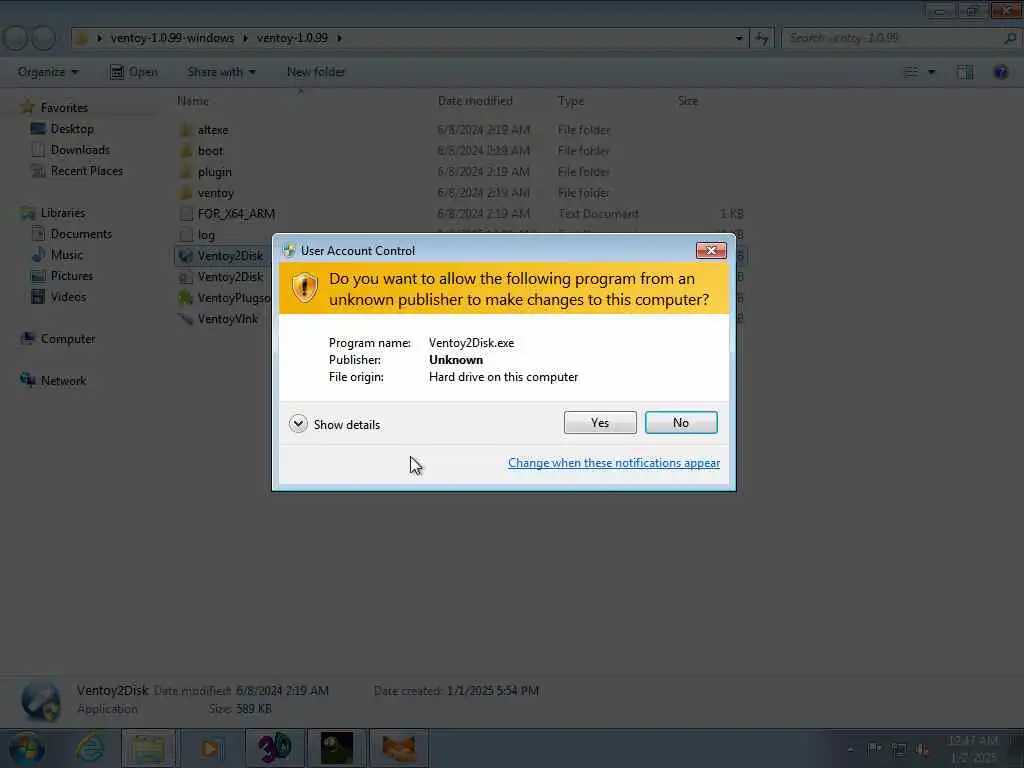Click the fox icon in taskbar
Viewport: 1024px width, 768px height.
pyautogui.click(x=399, y=748)
